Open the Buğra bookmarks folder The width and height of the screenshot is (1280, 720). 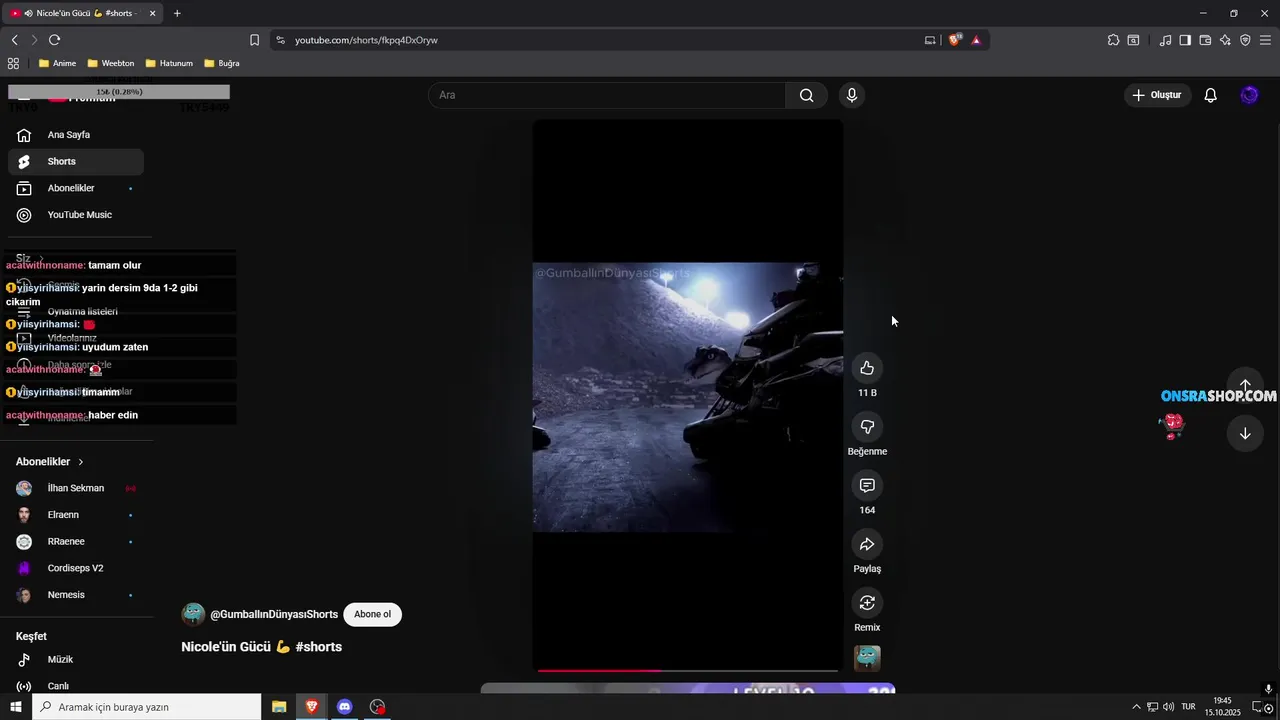tap(222, 63)
